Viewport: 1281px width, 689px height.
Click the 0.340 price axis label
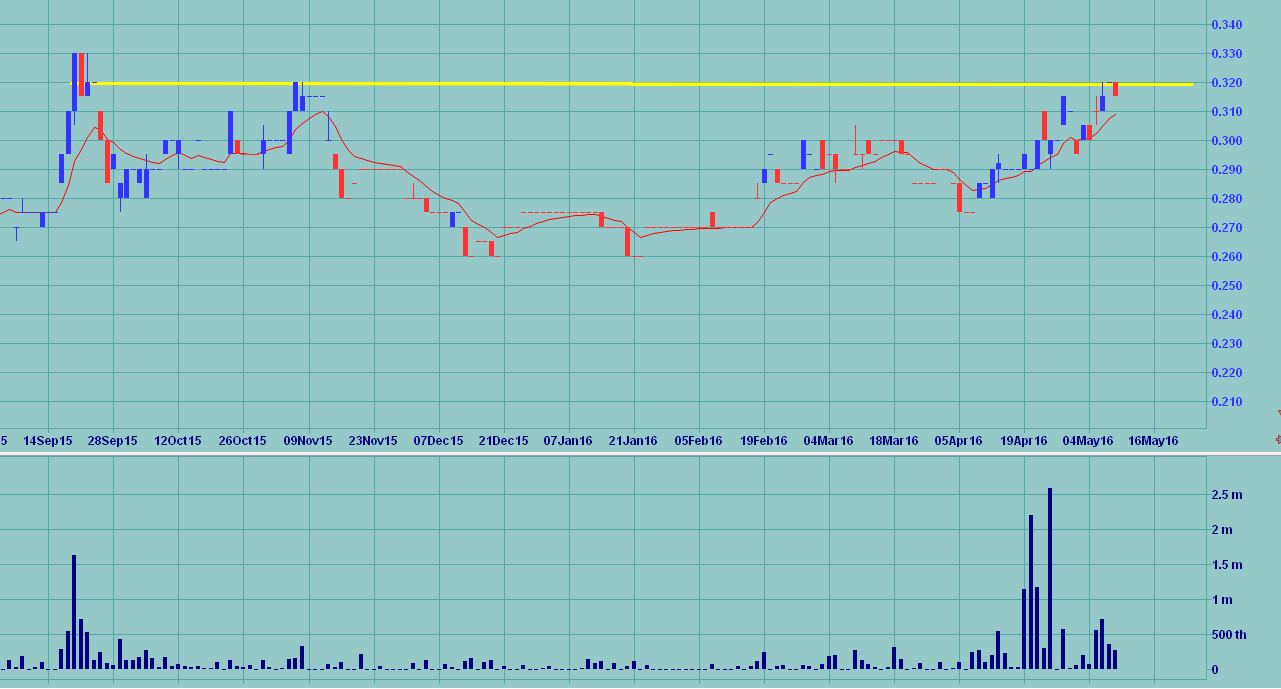tap(1226, 25)
